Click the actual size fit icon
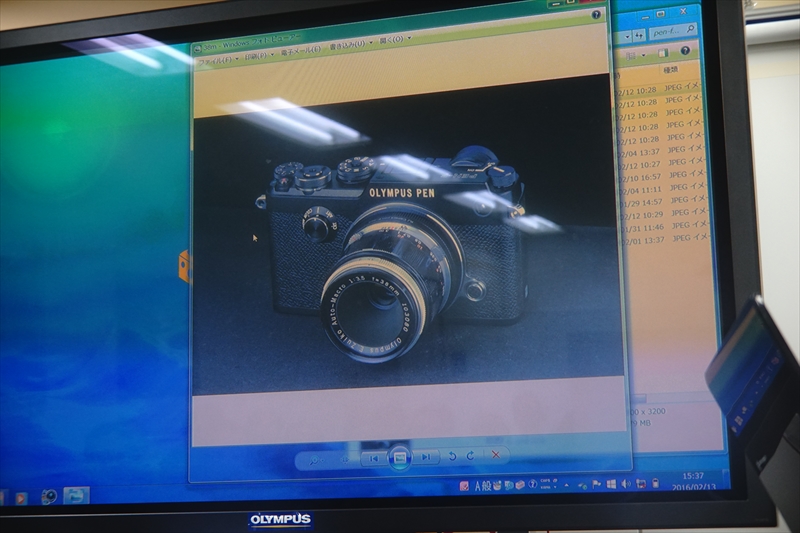The image size is (800, 533). point(345,460)
